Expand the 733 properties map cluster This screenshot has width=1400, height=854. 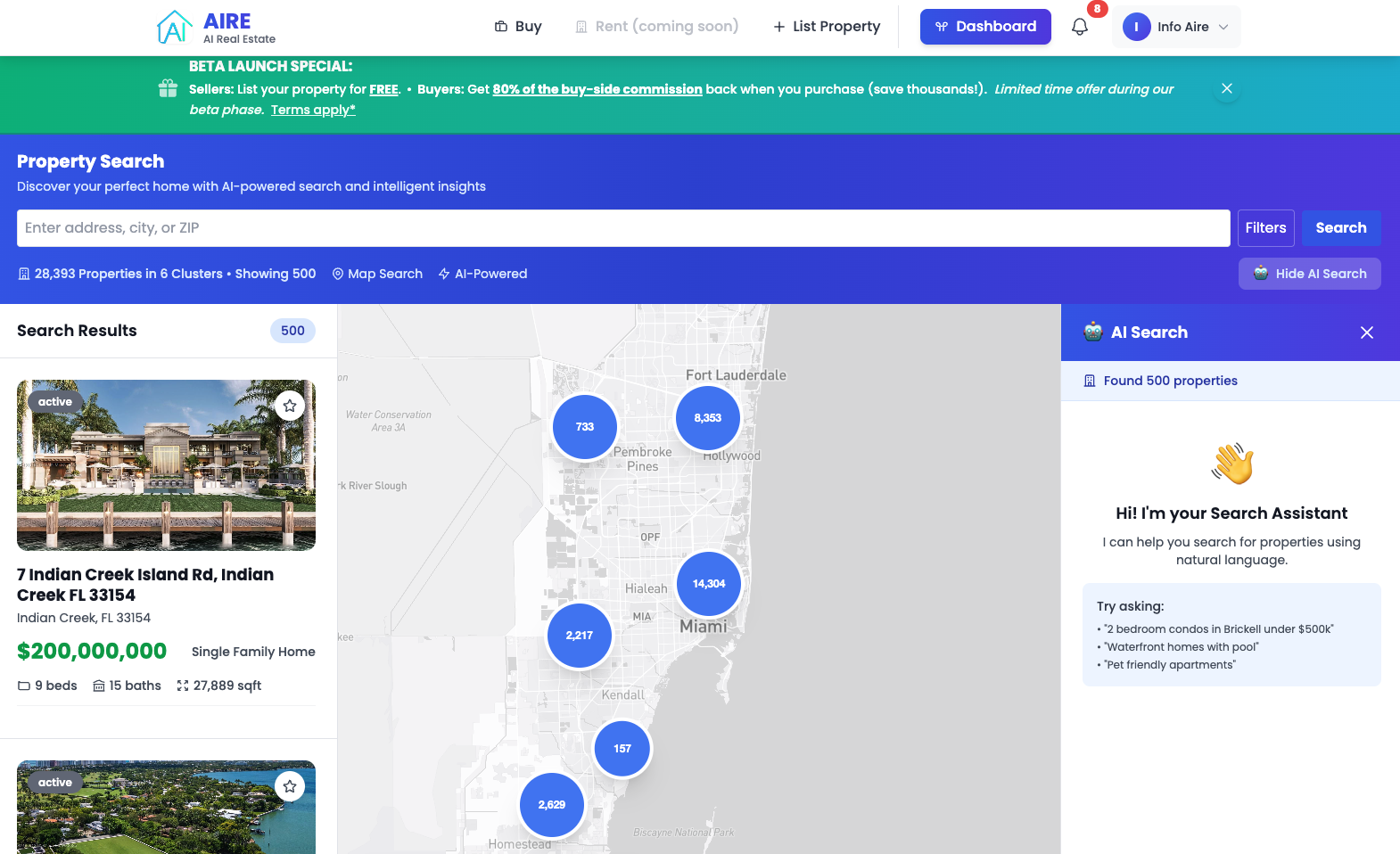585,427
